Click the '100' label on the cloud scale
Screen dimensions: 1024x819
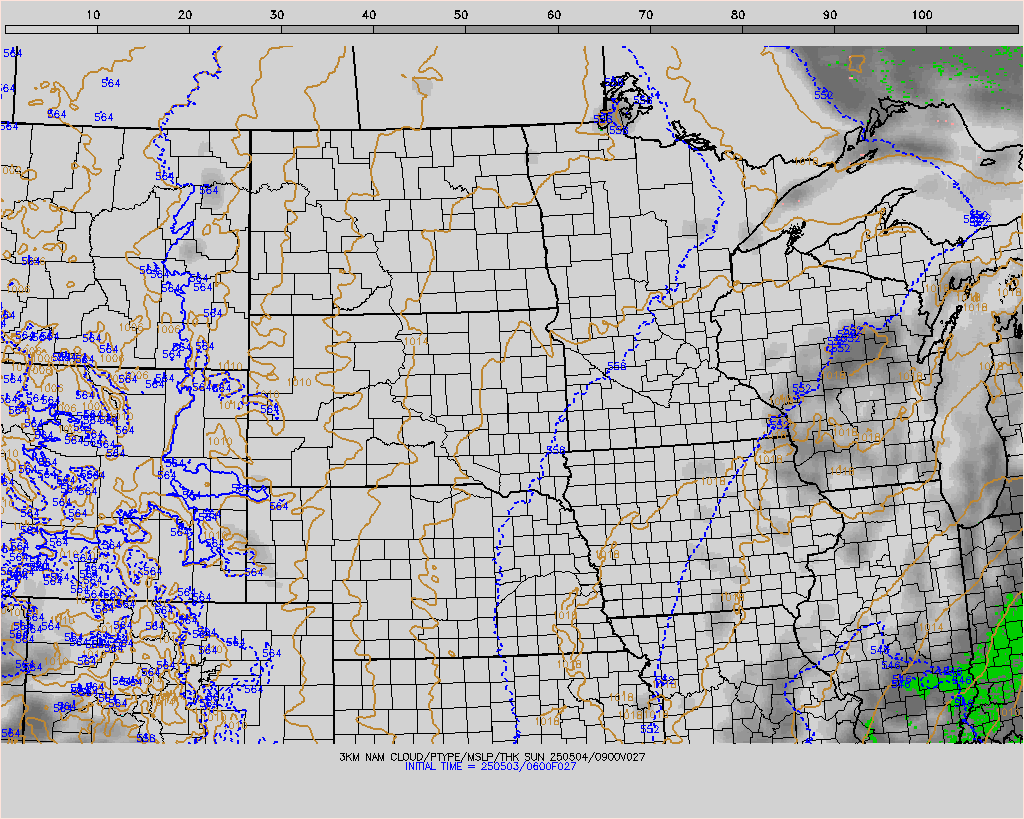[922, 15]
